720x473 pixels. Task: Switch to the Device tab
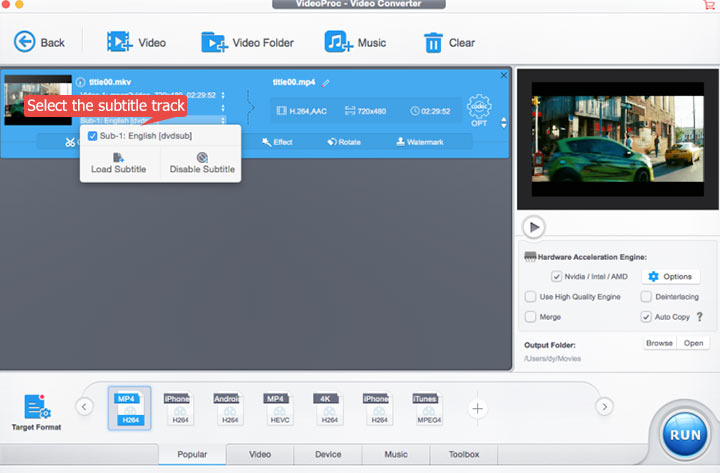coord(328,454)
